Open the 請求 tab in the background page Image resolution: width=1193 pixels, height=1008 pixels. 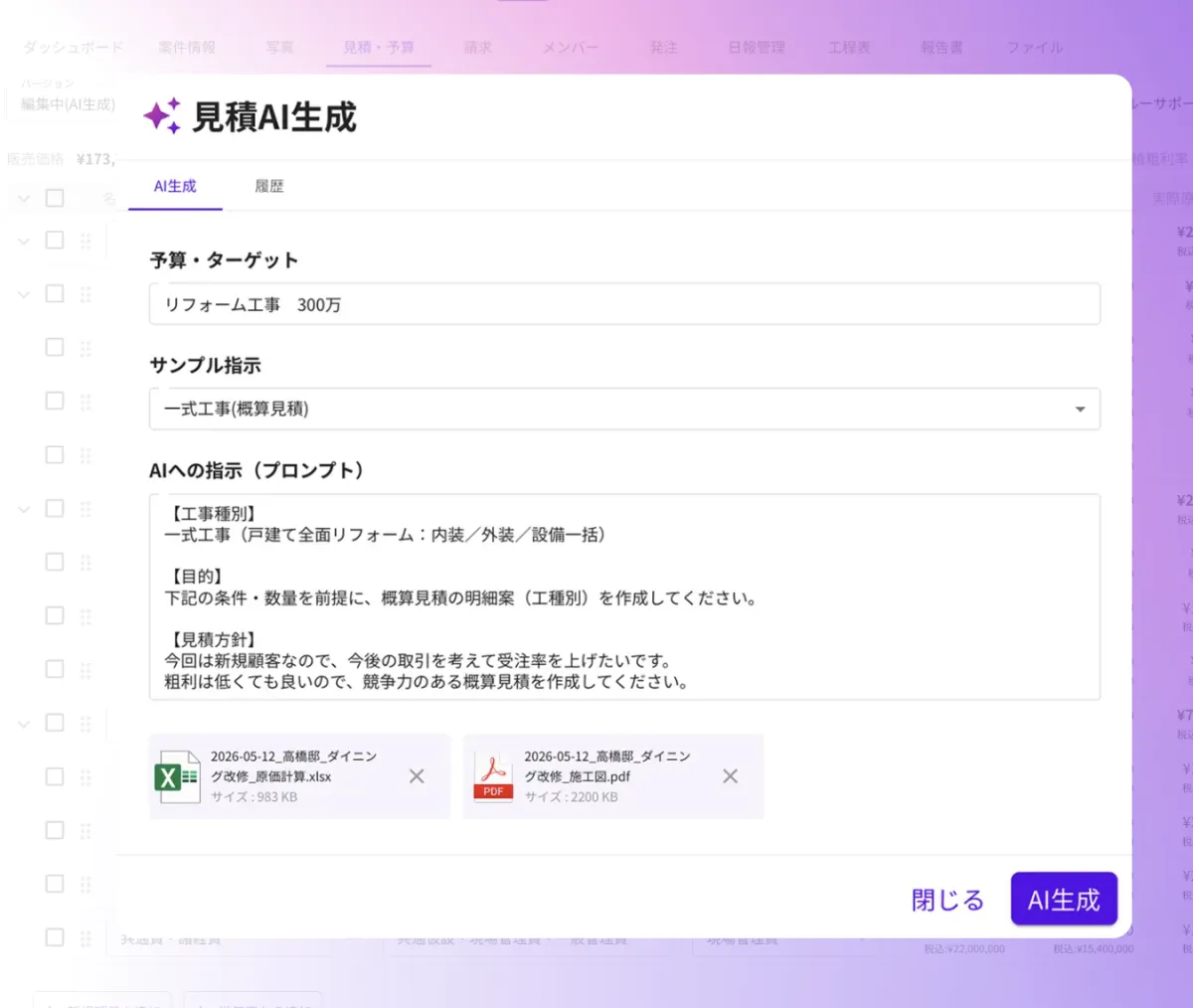tap(478, 47)
